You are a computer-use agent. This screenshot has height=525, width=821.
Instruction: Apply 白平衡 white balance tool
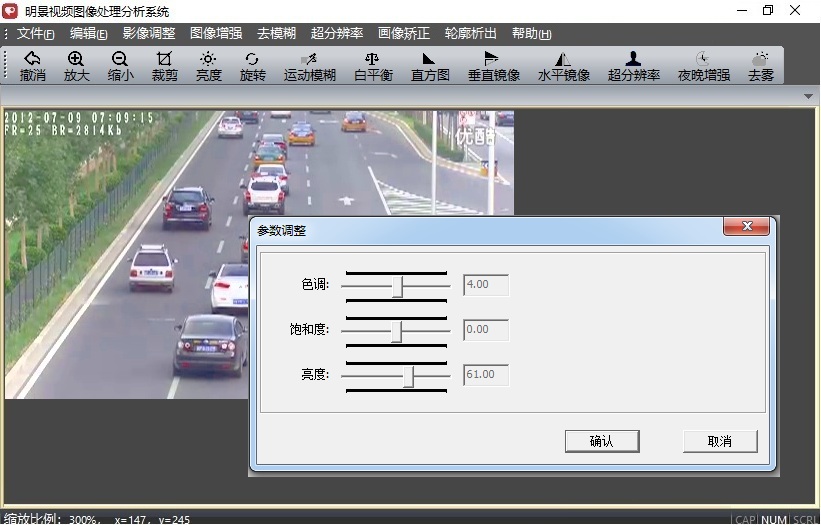[x=372, y=66]
